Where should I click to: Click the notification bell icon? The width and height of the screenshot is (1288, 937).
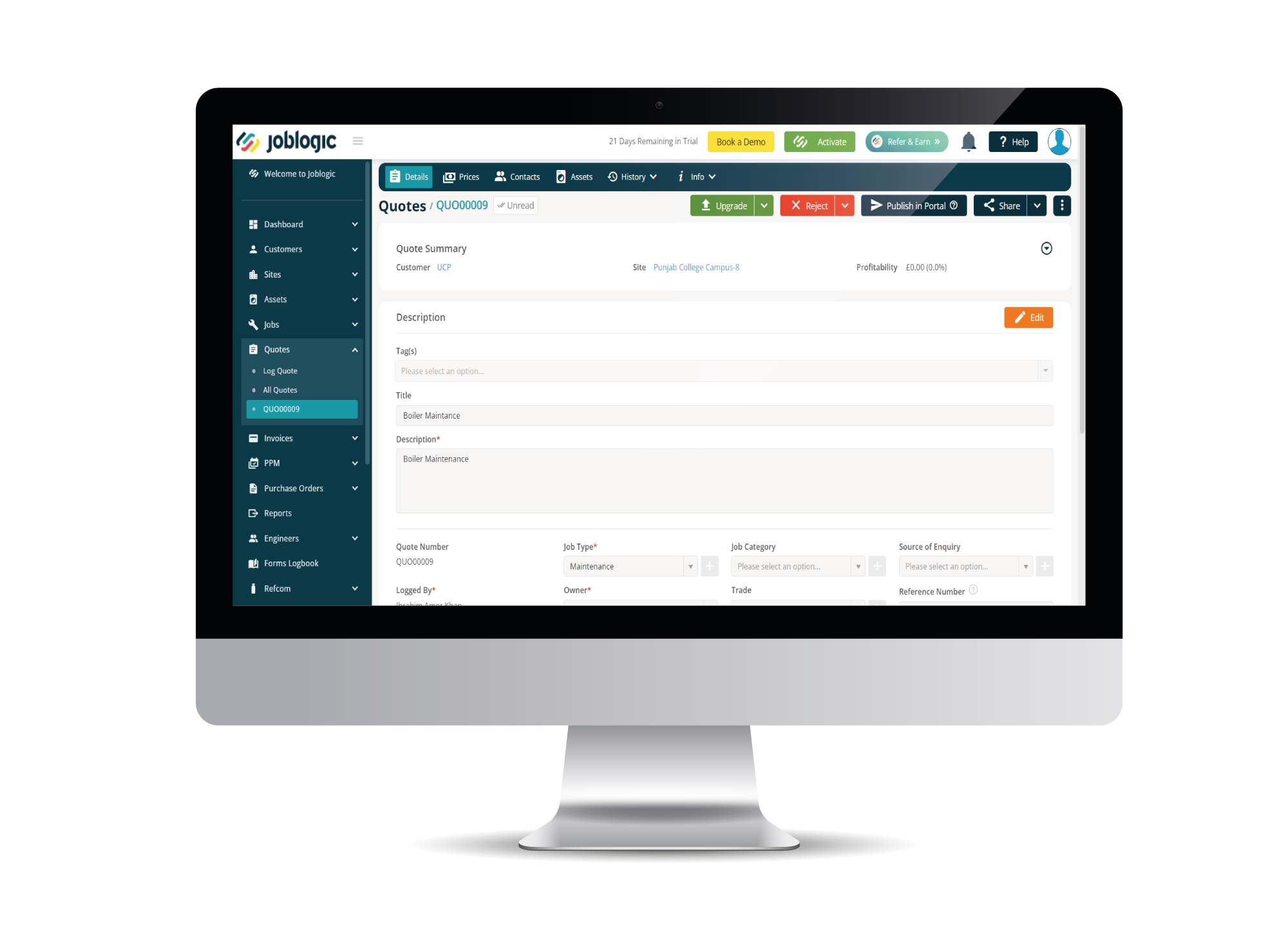click(967, 141)
